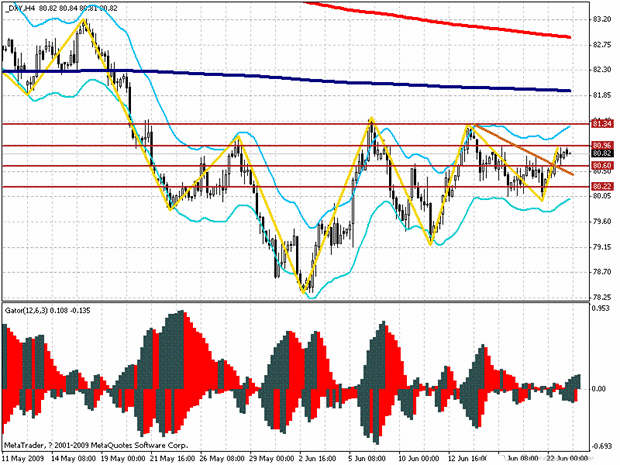Viewport: 620px width, 465px height.
Task: Click the 83.20 price axis label
Action: click(x=602, y=19)
